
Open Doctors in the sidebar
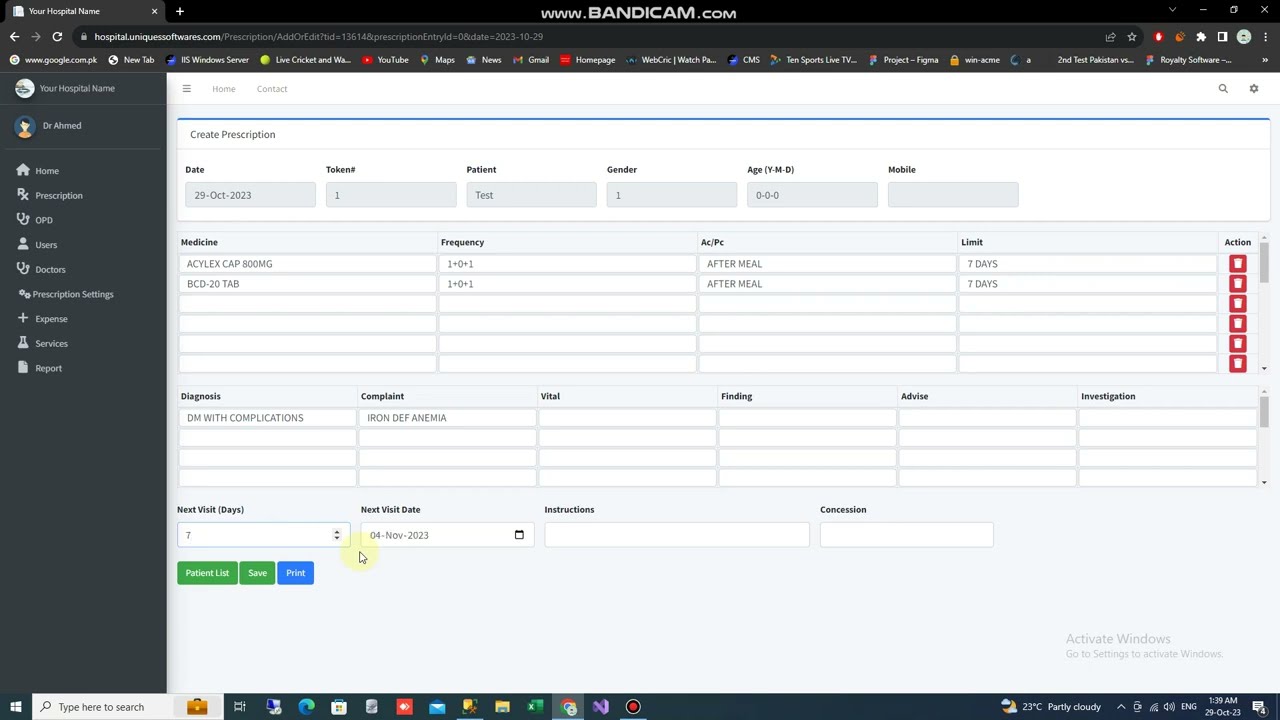[x=50, y=270]
